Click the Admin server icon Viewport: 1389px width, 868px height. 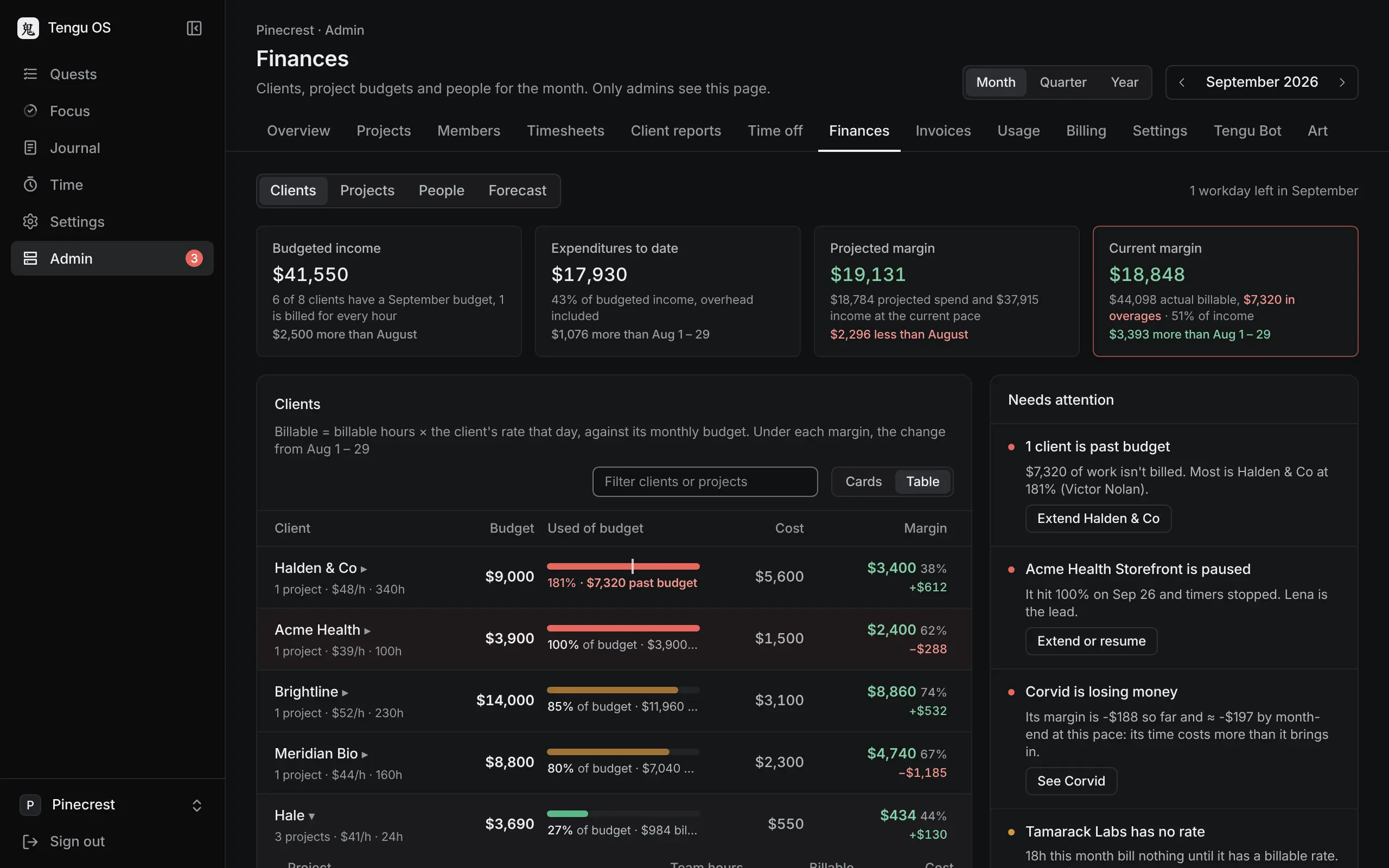[x=30, y=258]
